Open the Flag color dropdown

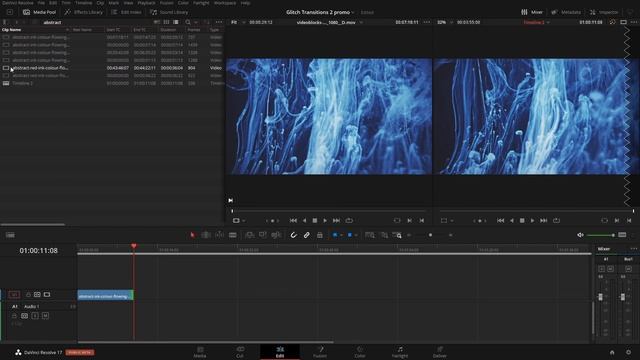tap(341, 235)
